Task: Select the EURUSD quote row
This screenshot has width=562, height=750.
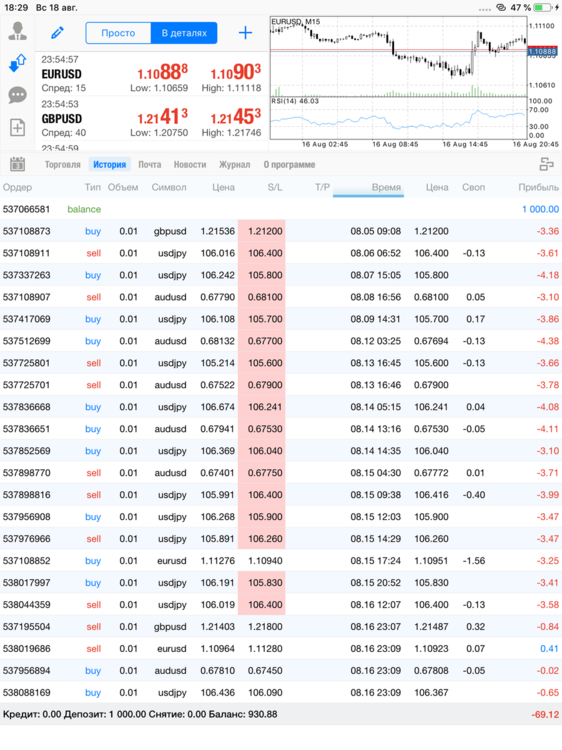Action: 152,74
